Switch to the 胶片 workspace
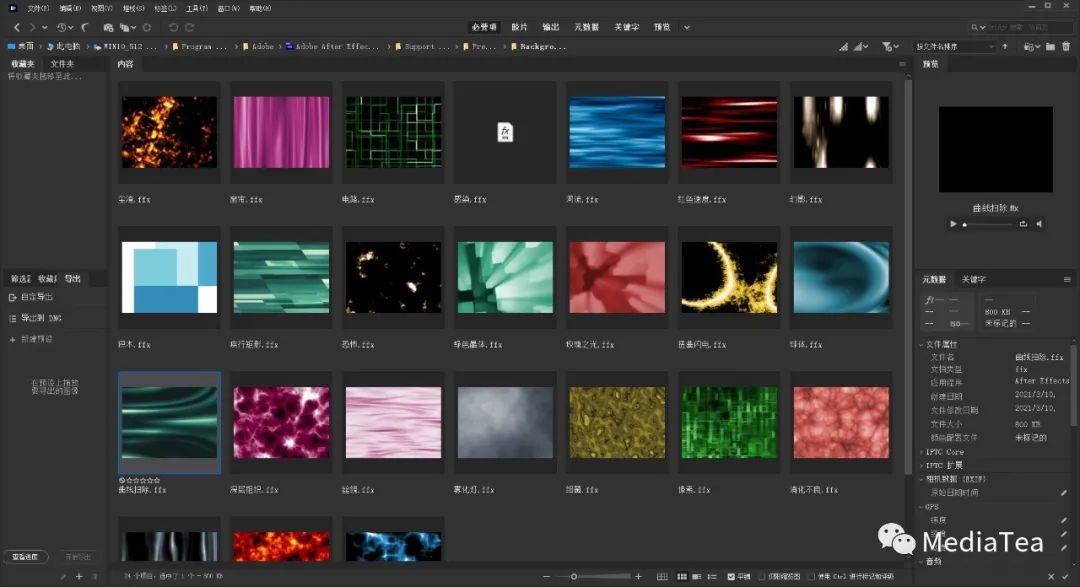Viewport: 1080px width, 587px height. (x=519, y=27)
